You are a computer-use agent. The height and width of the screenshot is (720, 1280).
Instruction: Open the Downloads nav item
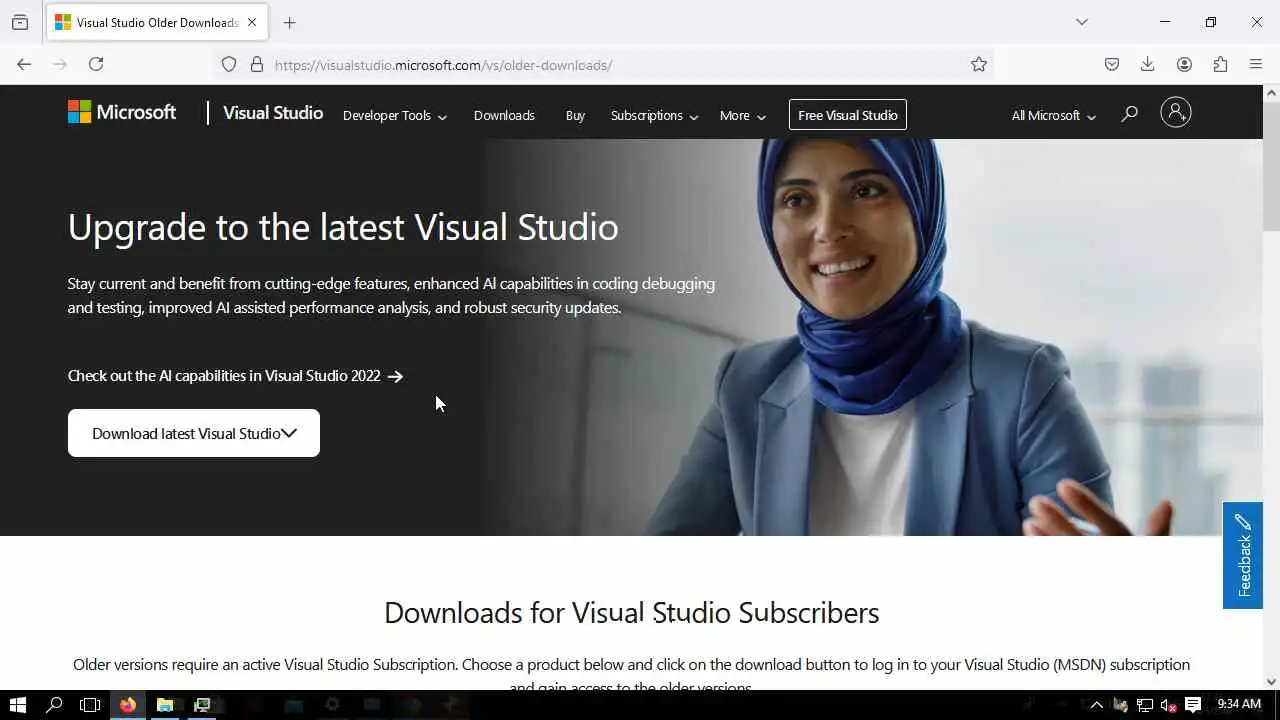coord(504,115)
